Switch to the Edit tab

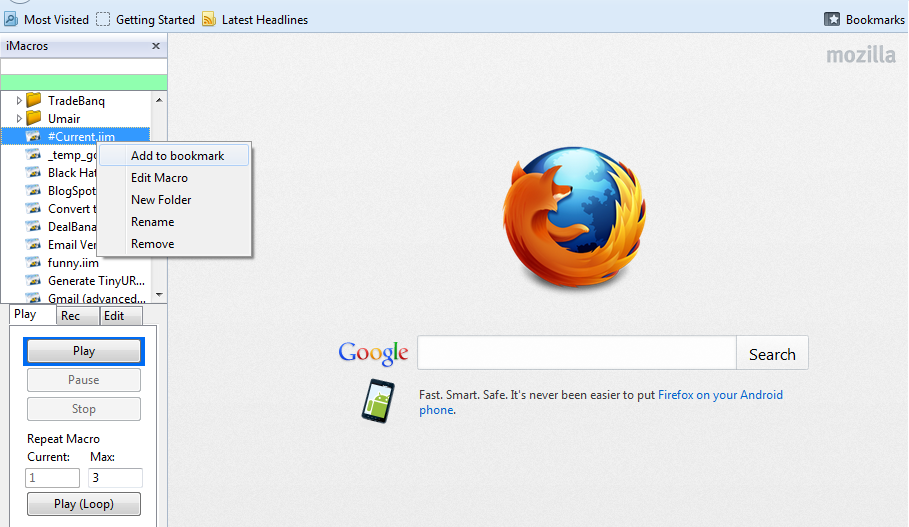121,316
